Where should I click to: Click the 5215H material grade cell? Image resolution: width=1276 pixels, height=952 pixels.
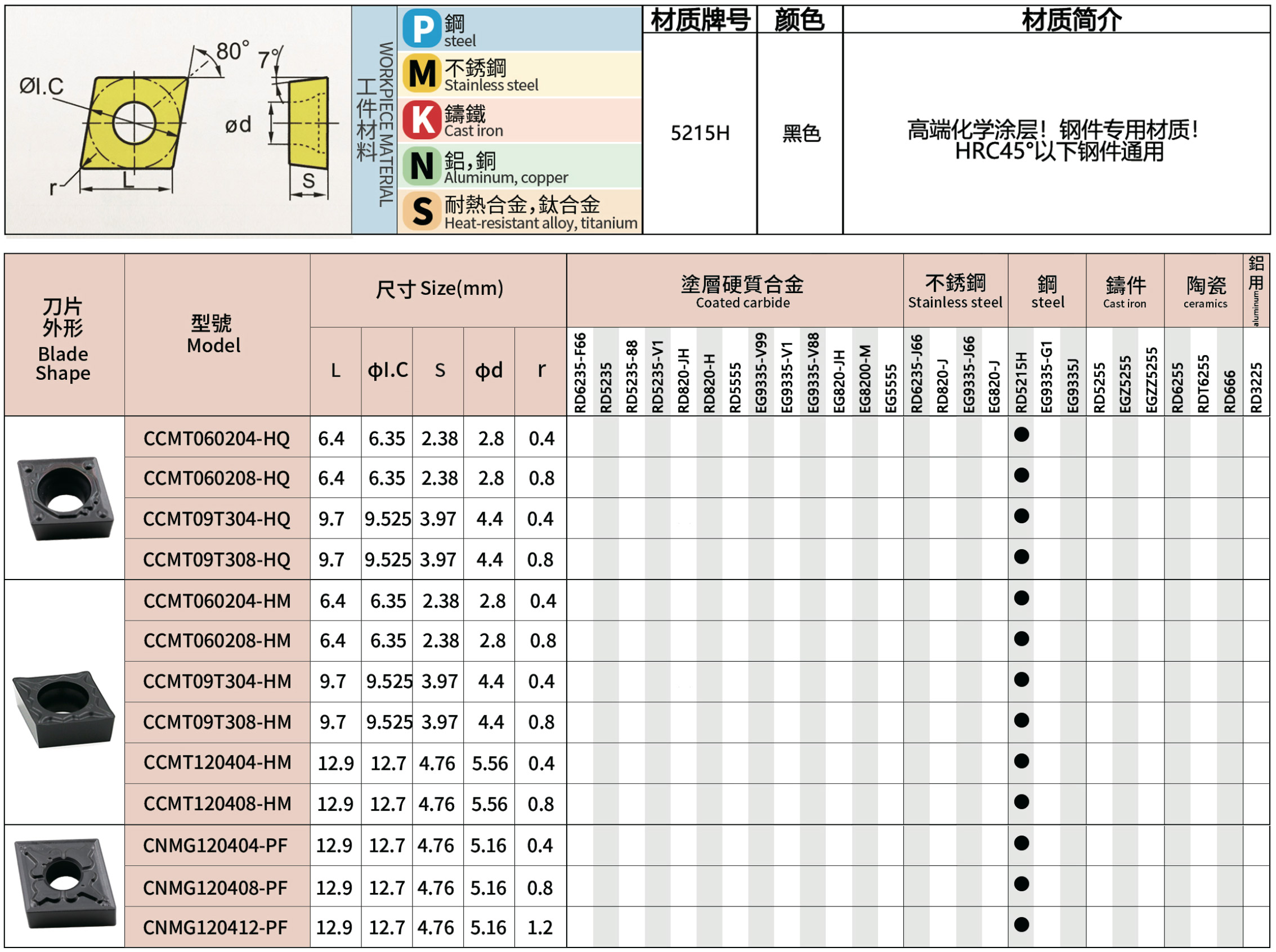700,134
